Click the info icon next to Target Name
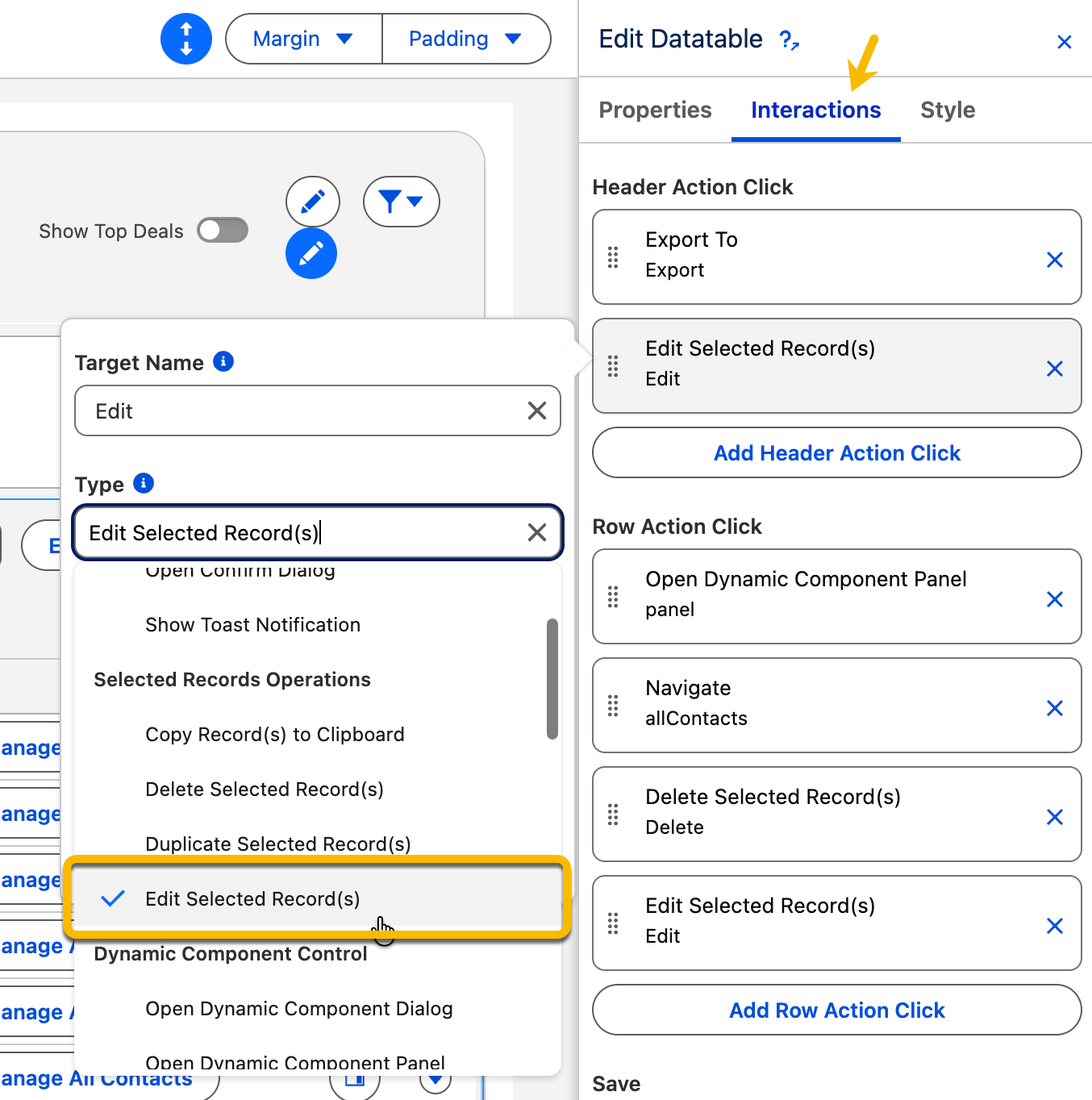This screenshot has height=1100, width=1092. coord(223,361)
